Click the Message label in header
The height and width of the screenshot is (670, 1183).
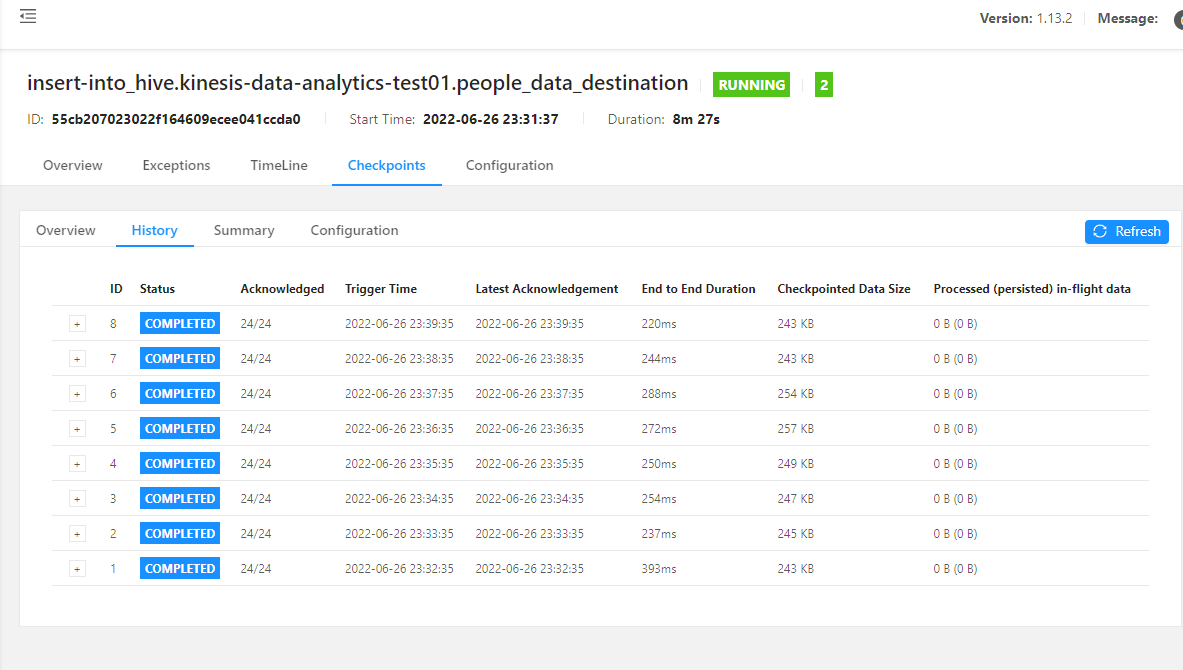1127,18
